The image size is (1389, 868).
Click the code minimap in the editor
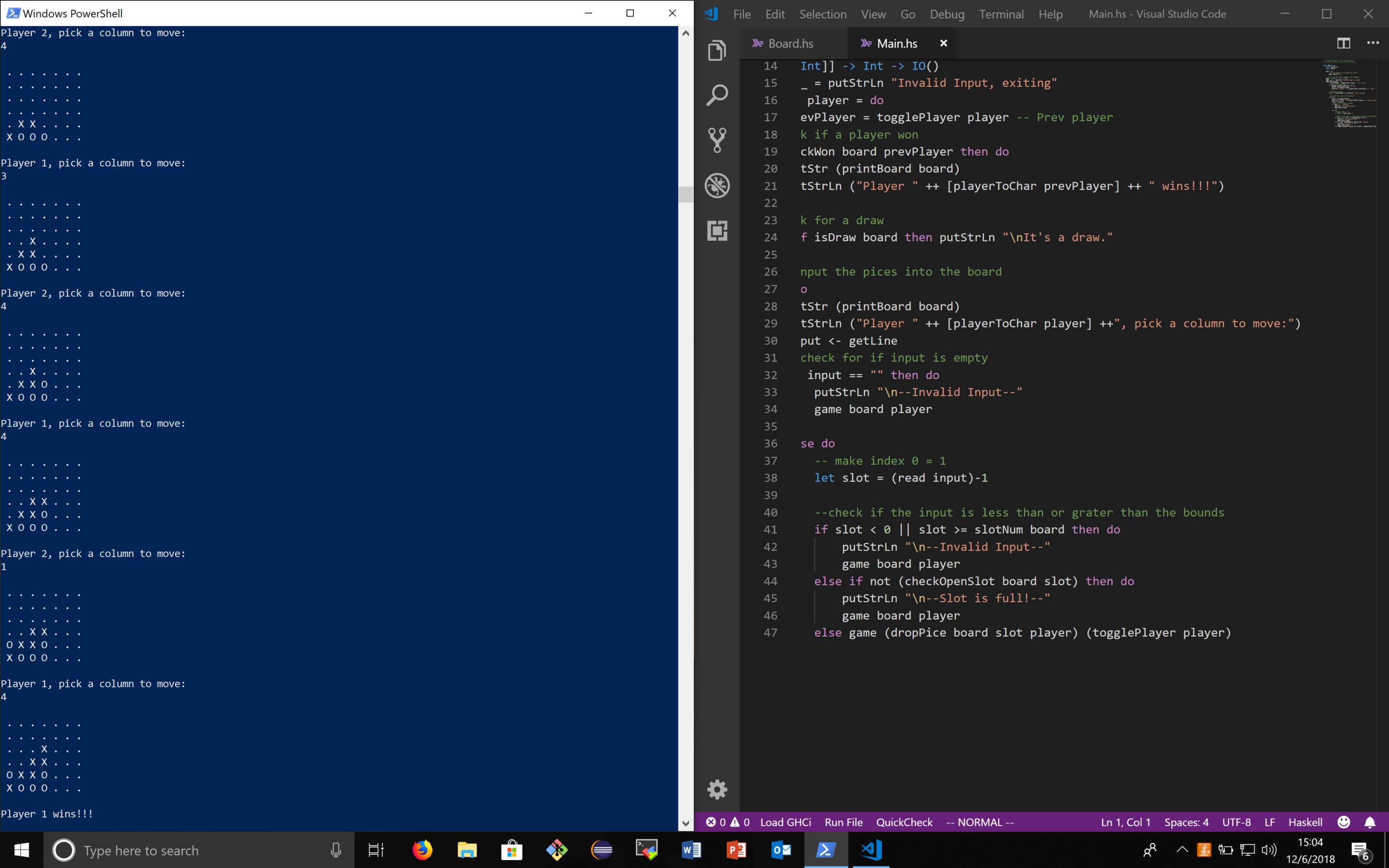point(1349,93)
